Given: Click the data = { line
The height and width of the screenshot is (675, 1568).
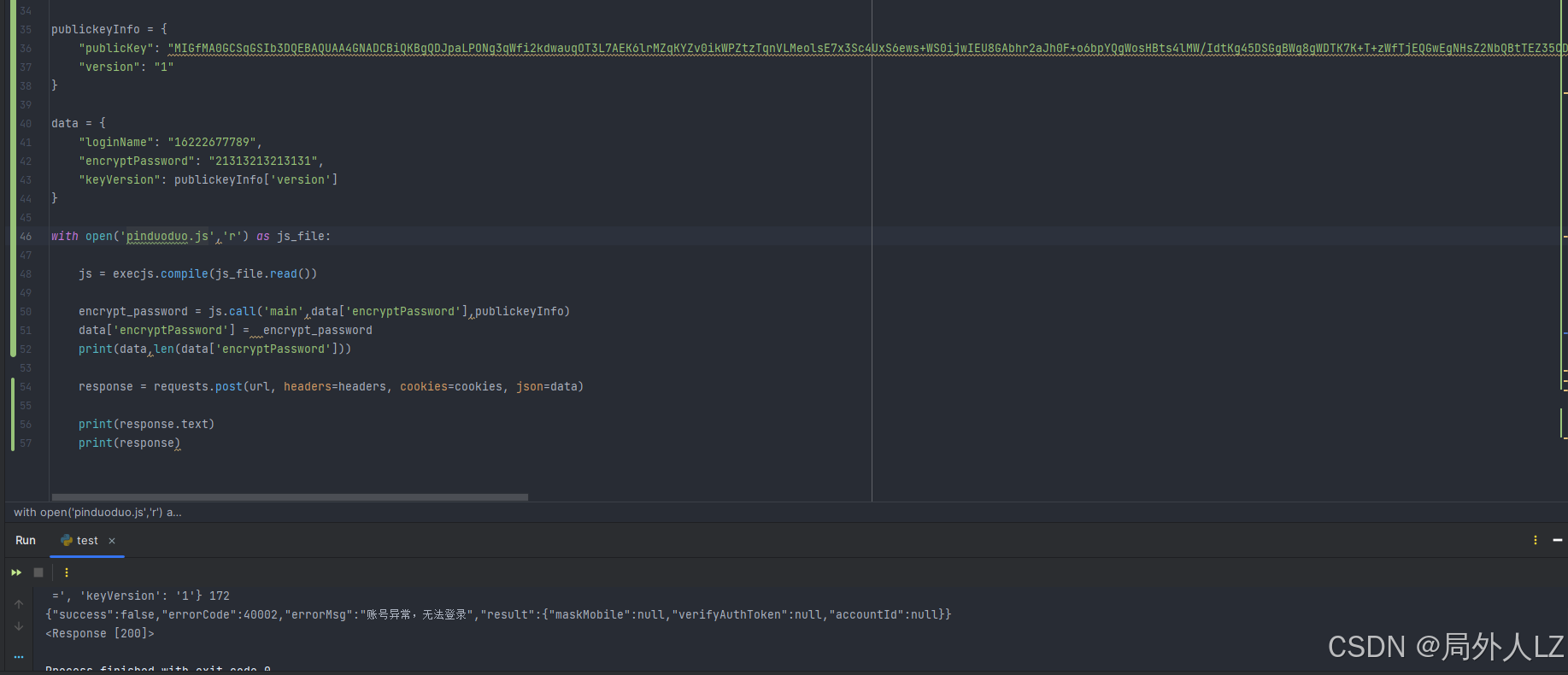Looking at the screenshot, I should pyautogui.click(x=79, y=124).
